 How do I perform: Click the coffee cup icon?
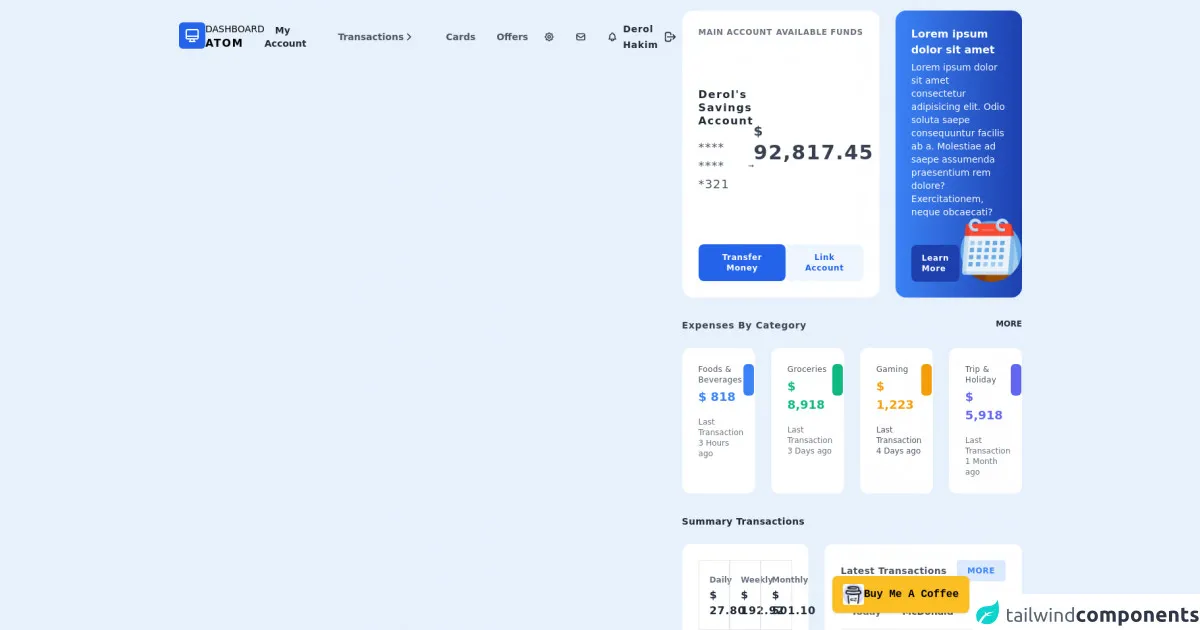coord(853,594)
